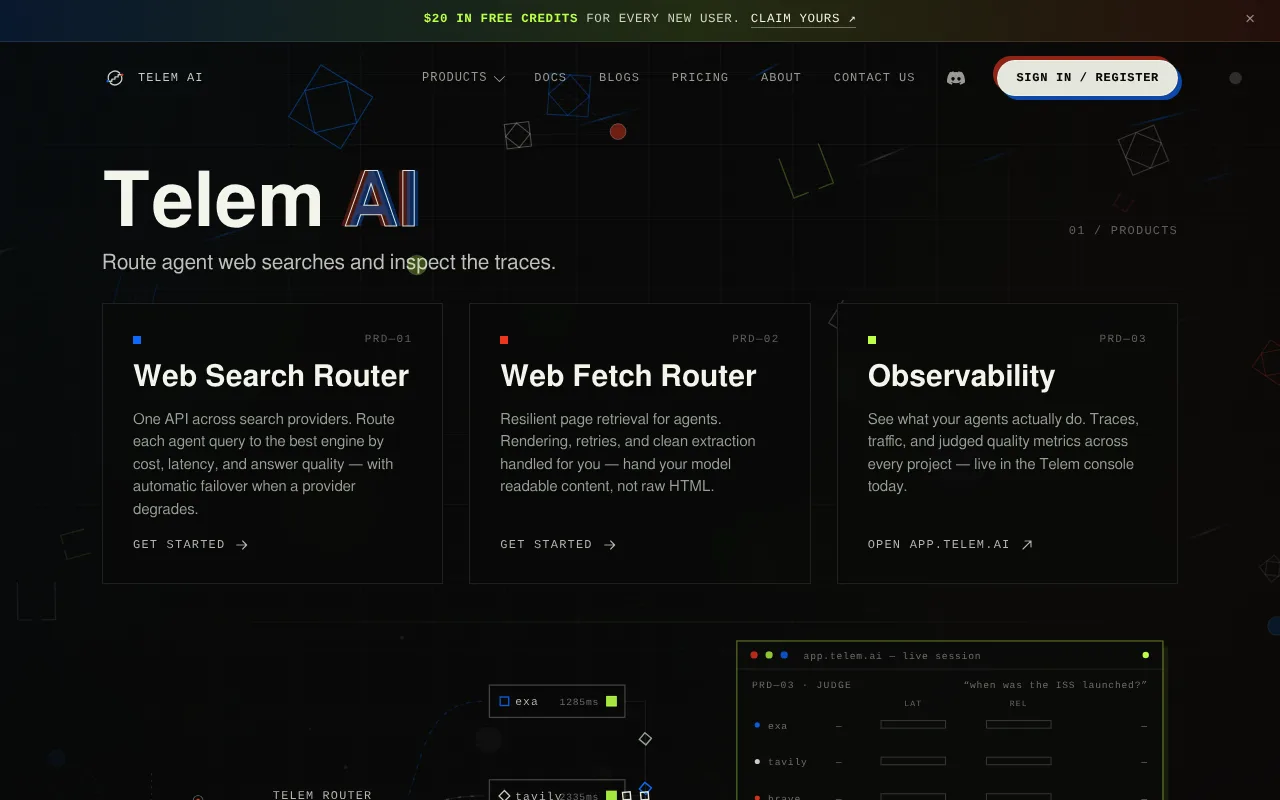Open the Blogs section
Image resolution: width=1280 pixels, height=800 pixels.
click(x=619, y=77)
